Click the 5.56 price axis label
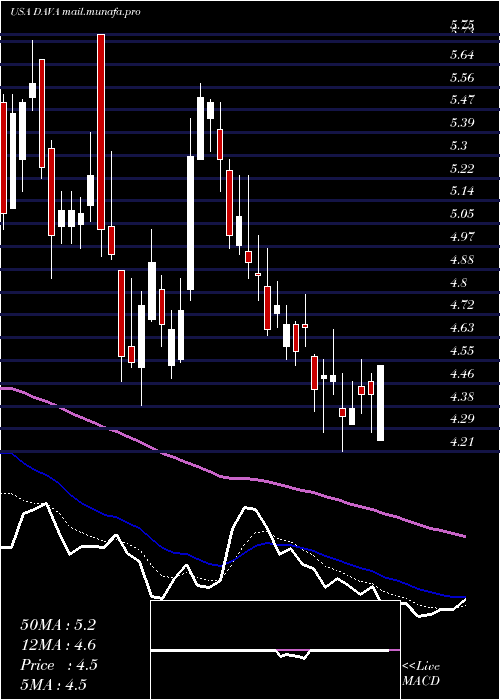The height and width of the screenshot is (700, 500). click(462, 78)
